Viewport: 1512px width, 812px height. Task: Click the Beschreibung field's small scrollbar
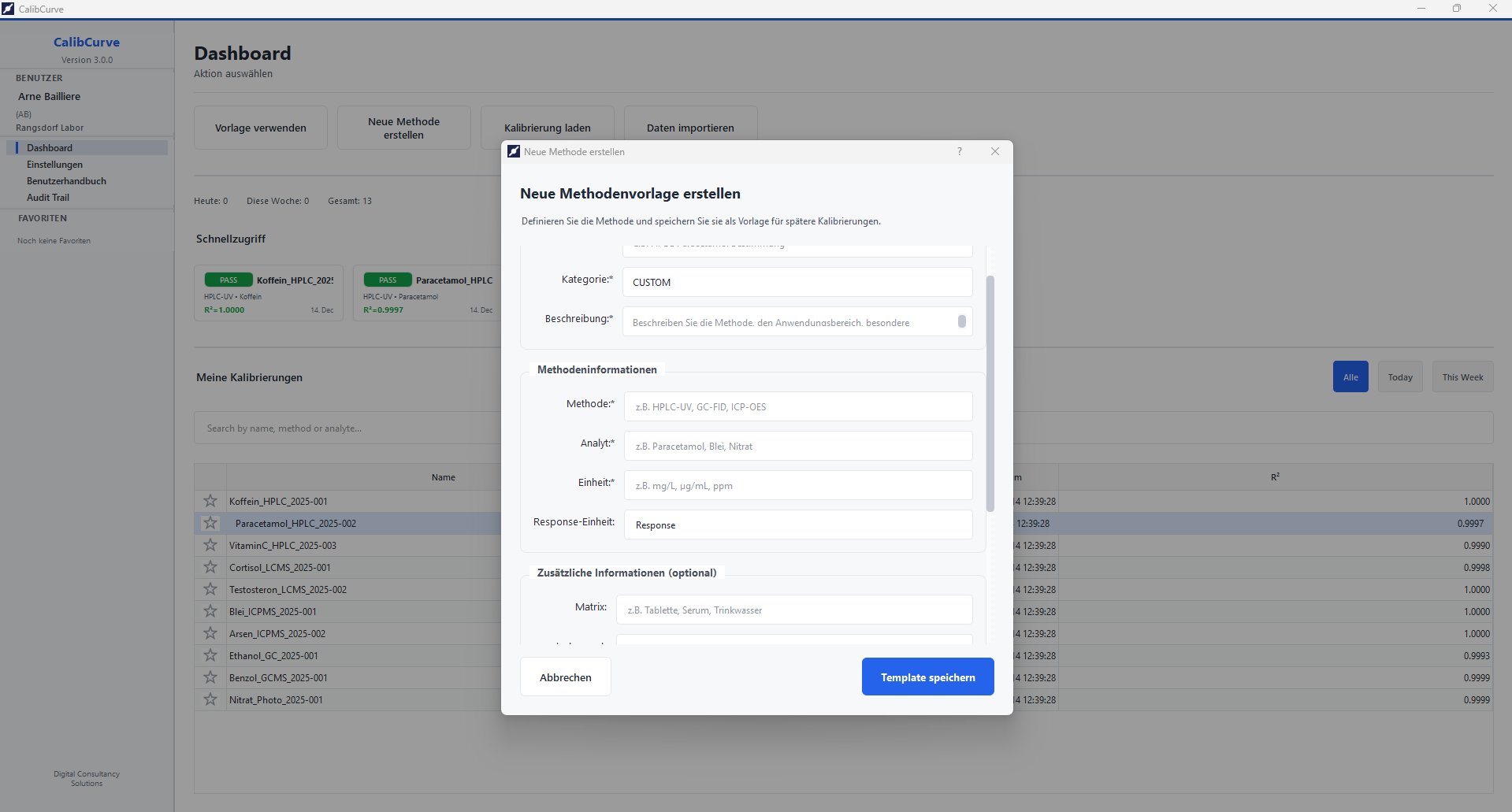[x=962, y=321]
